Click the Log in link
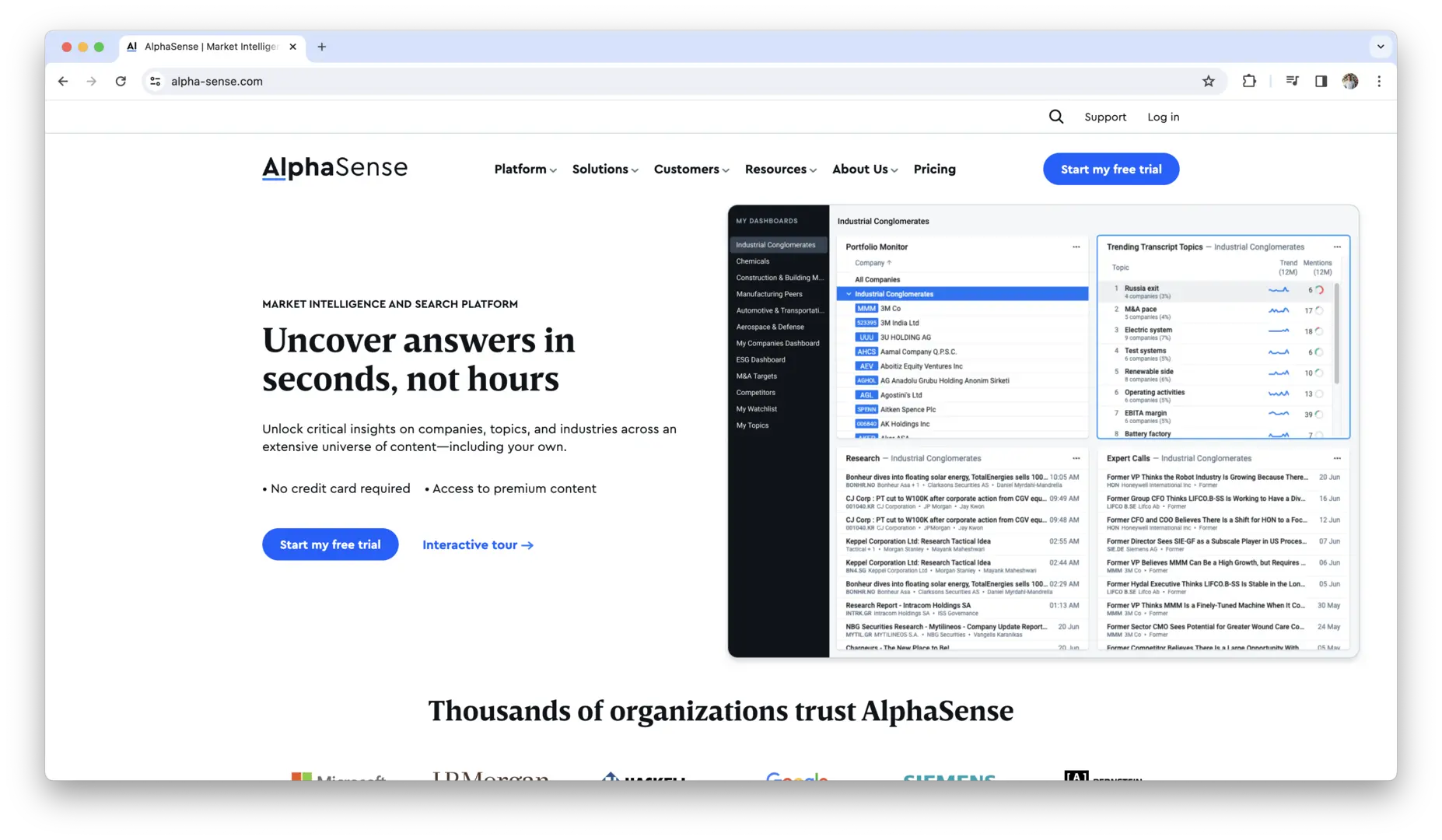 click(1163, 117)
